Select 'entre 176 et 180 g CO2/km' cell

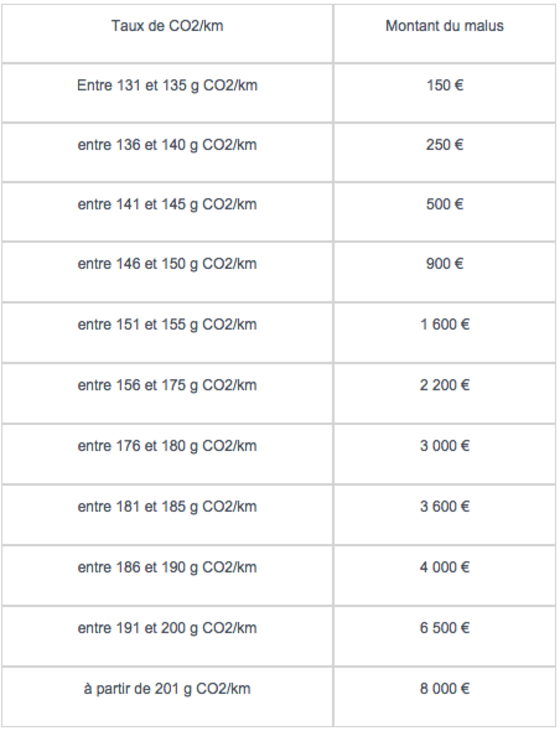[167, 454]
